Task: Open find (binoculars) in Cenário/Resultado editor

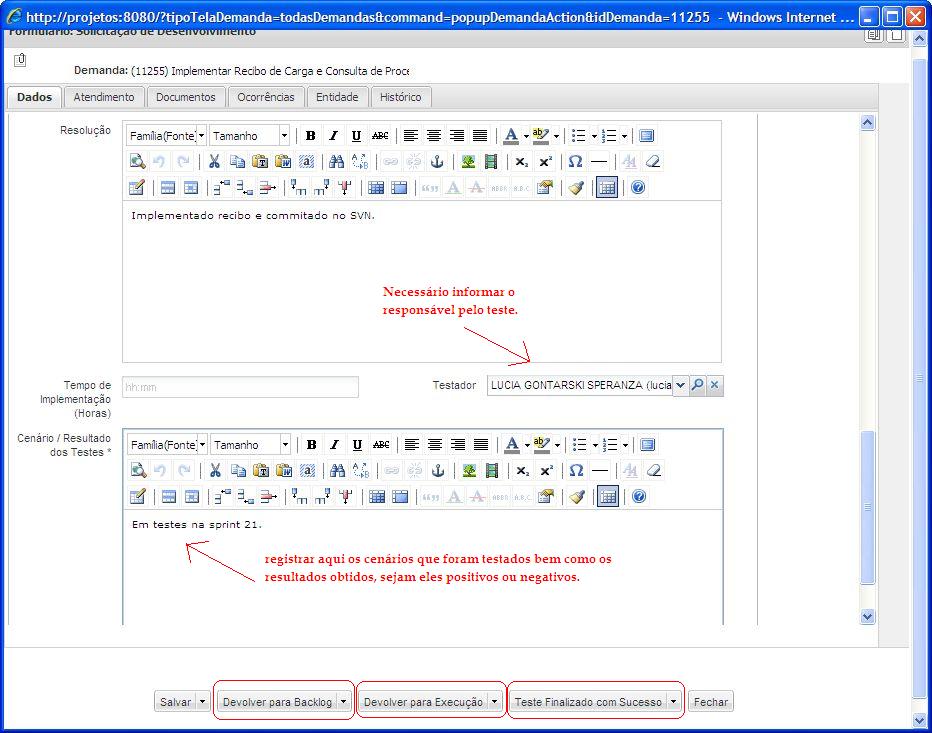Action: pos(336,471)
